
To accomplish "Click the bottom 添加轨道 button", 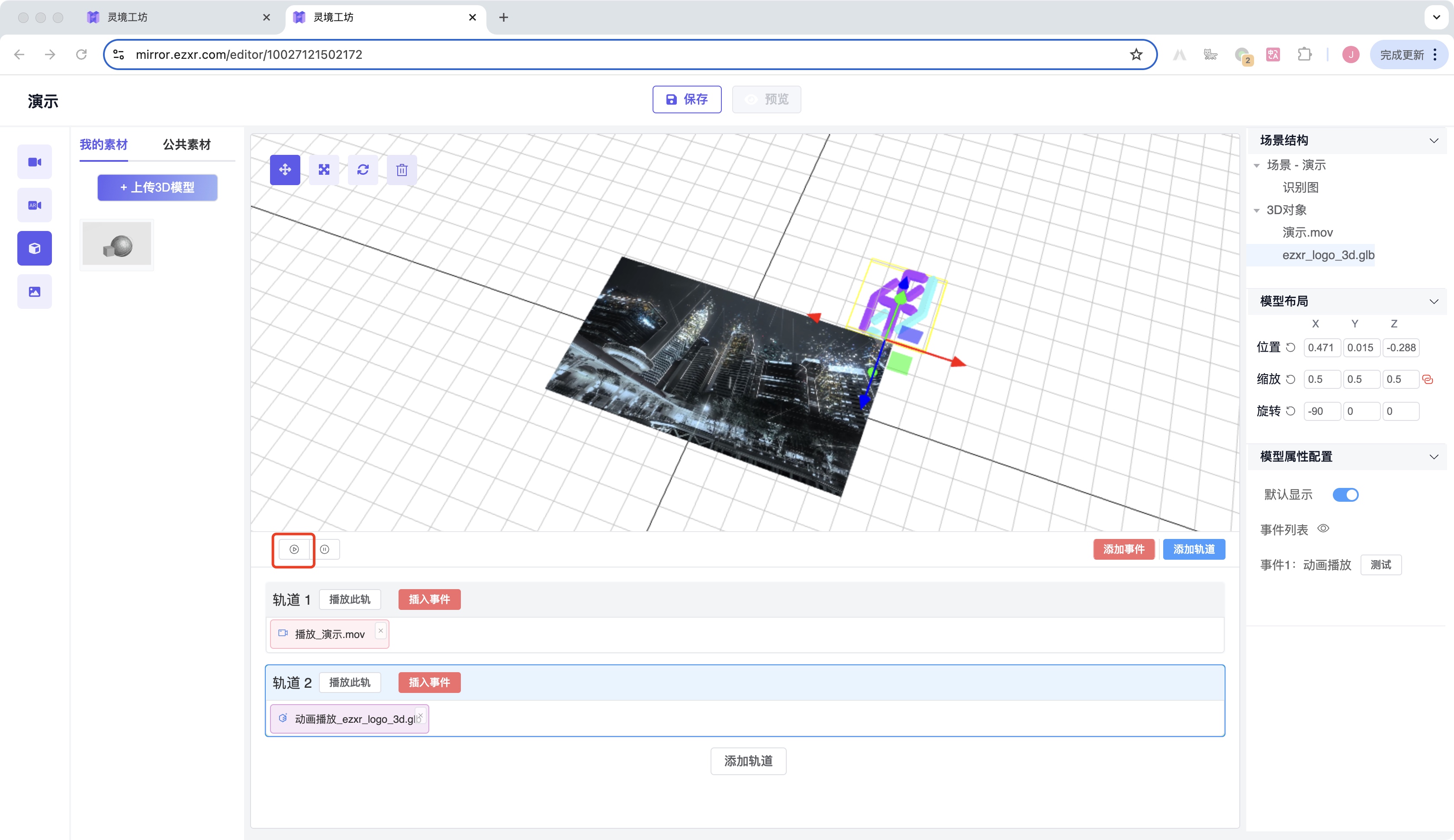I will click(748, 761).
